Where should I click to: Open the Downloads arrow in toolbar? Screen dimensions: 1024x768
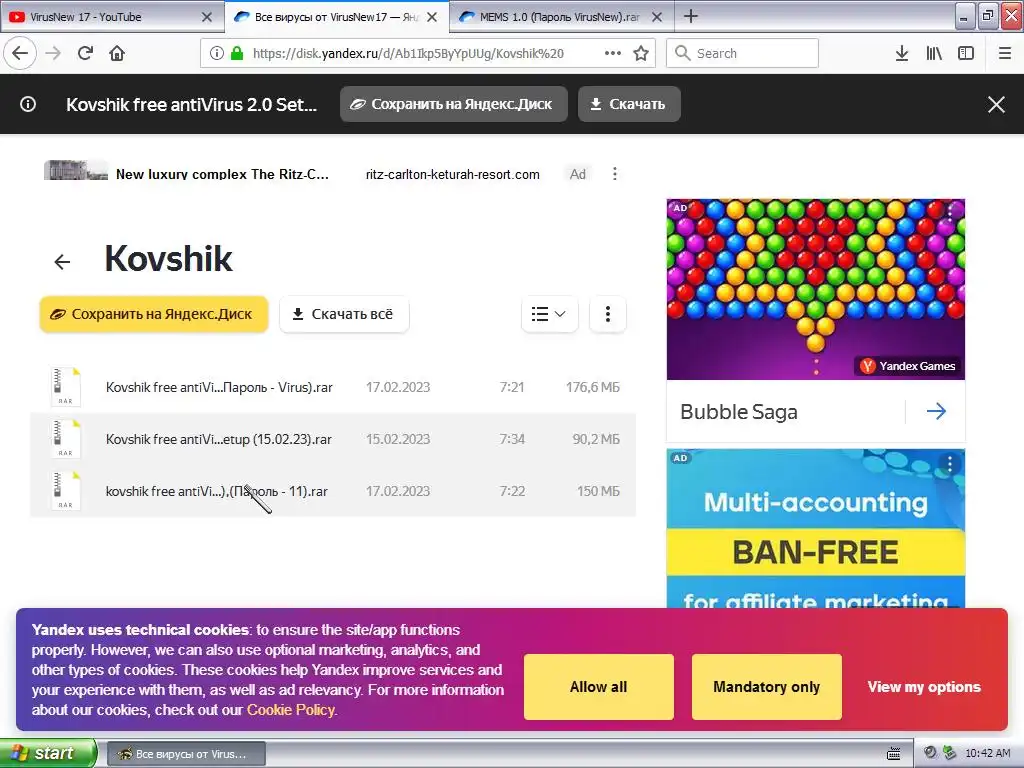coord(902,53)
